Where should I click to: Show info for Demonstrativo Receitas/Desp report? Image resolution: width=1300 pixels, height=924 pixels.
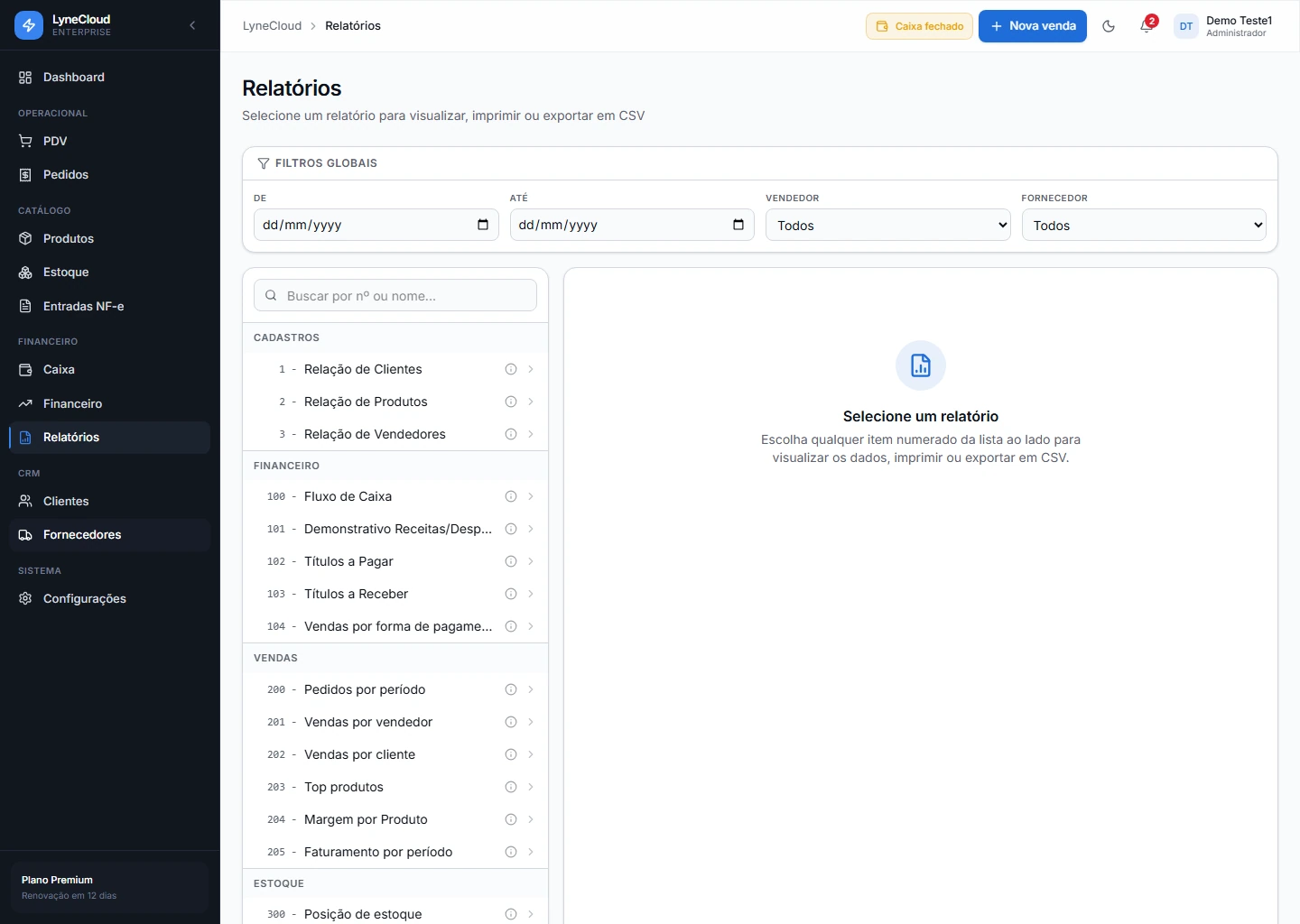click(x=511, y=529)
